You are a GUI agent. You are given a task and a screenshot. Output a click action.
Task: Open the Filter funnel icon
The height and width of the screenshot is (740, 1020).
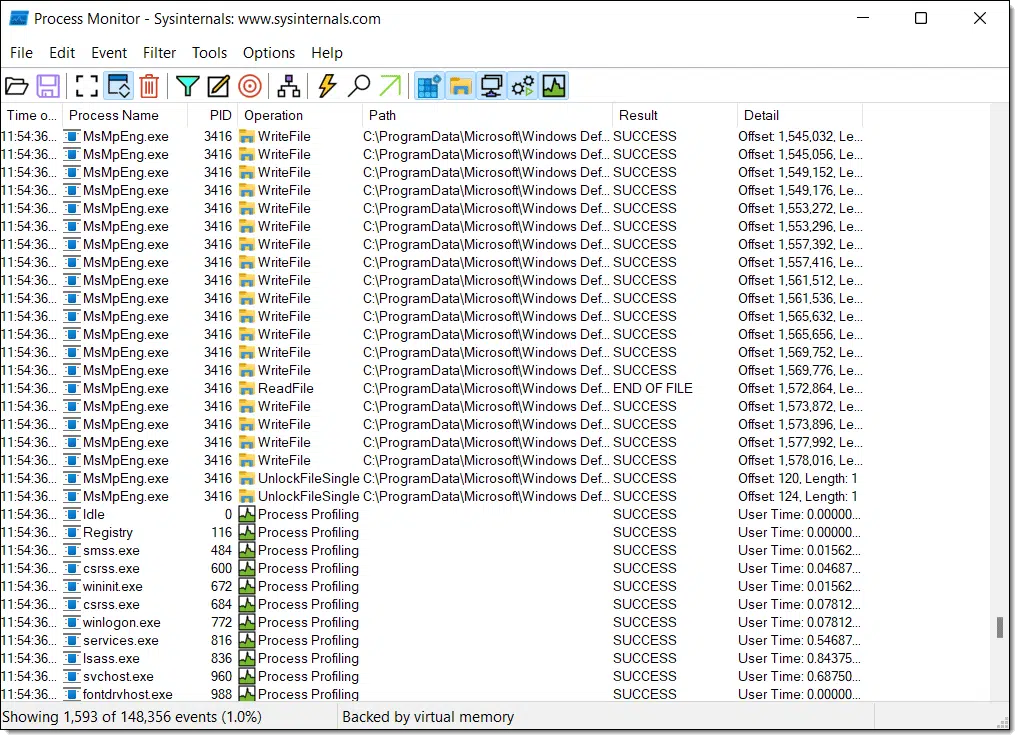point(187,86)
